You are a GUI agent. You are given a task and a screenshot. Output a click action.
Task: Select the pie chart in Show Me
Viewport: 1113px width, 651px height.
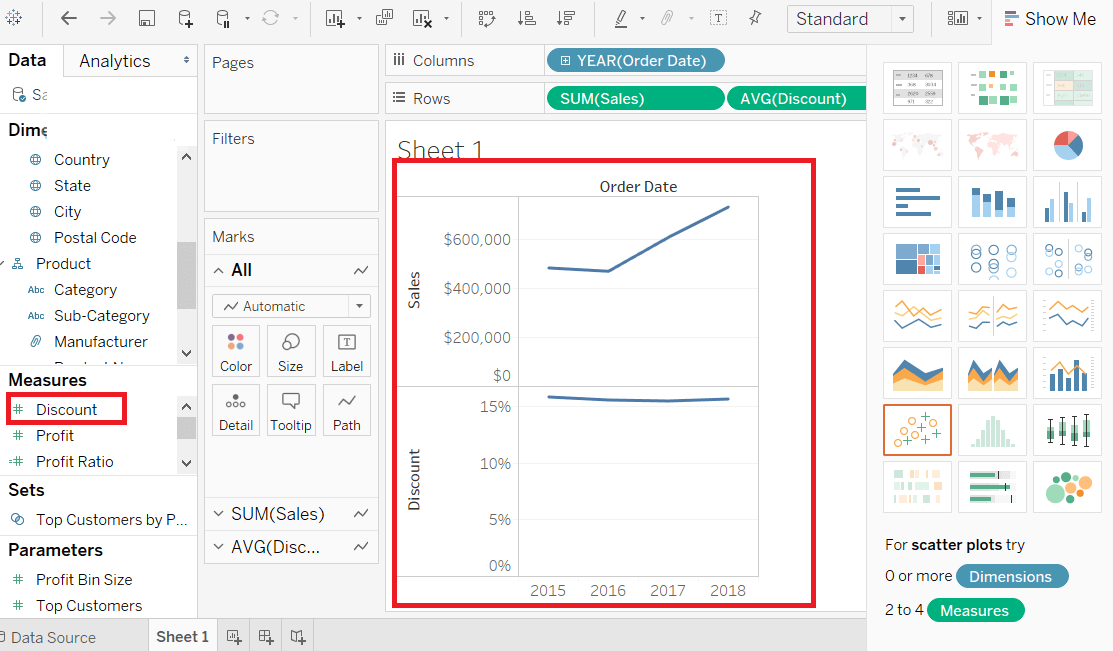point(1068,145)
